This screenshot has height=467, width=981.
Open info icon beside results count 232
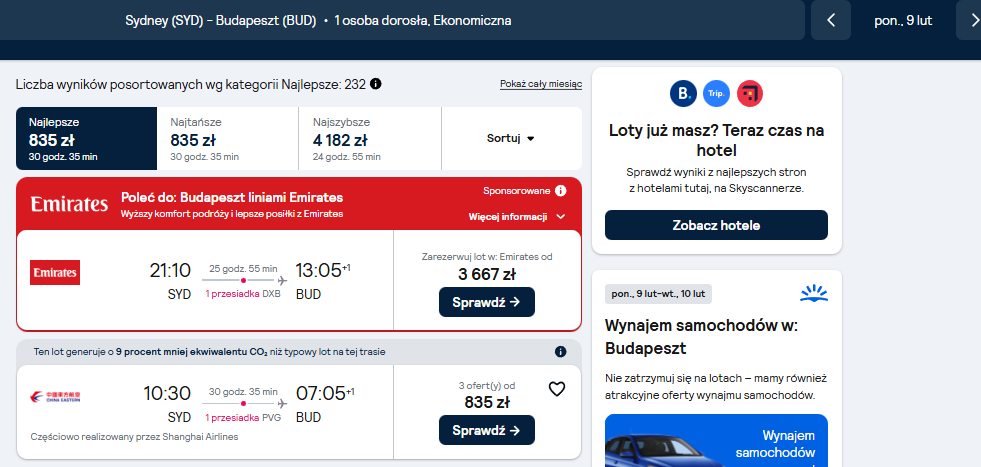pyautogui.click(x=375, y=83)
